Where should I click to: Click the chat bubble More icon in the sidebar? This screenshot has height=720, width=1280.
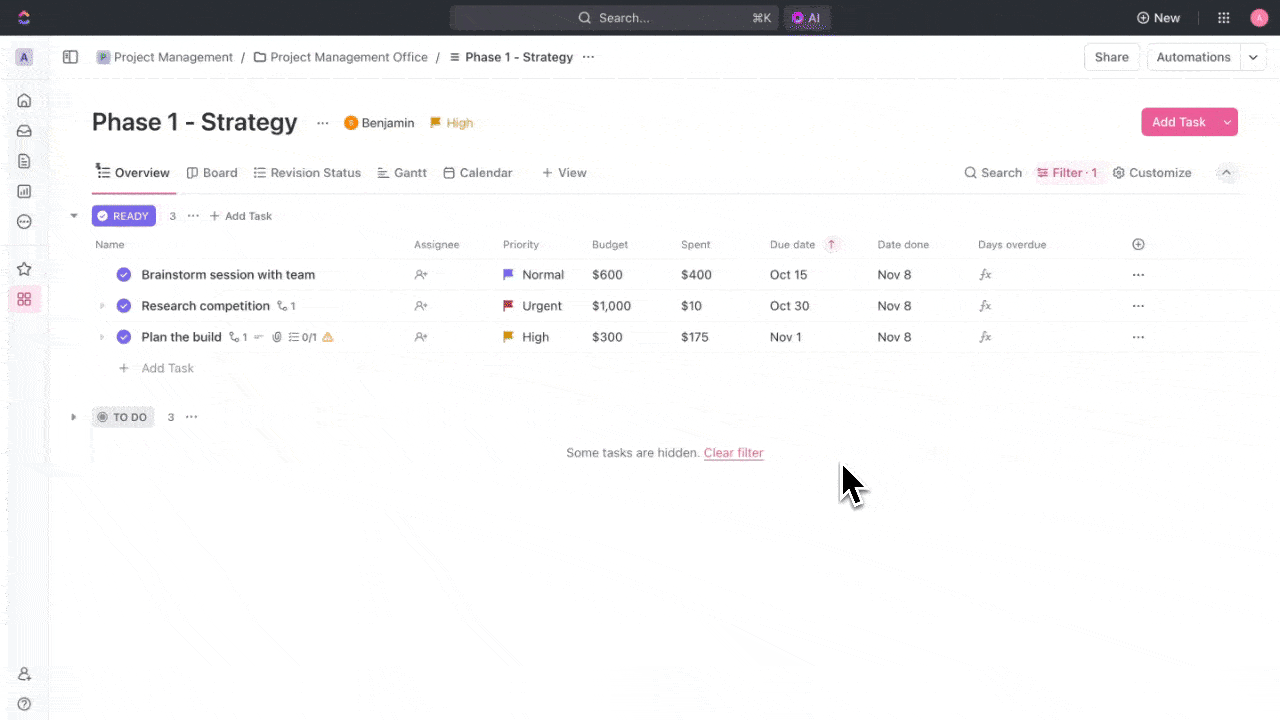[x=24, y=222]
